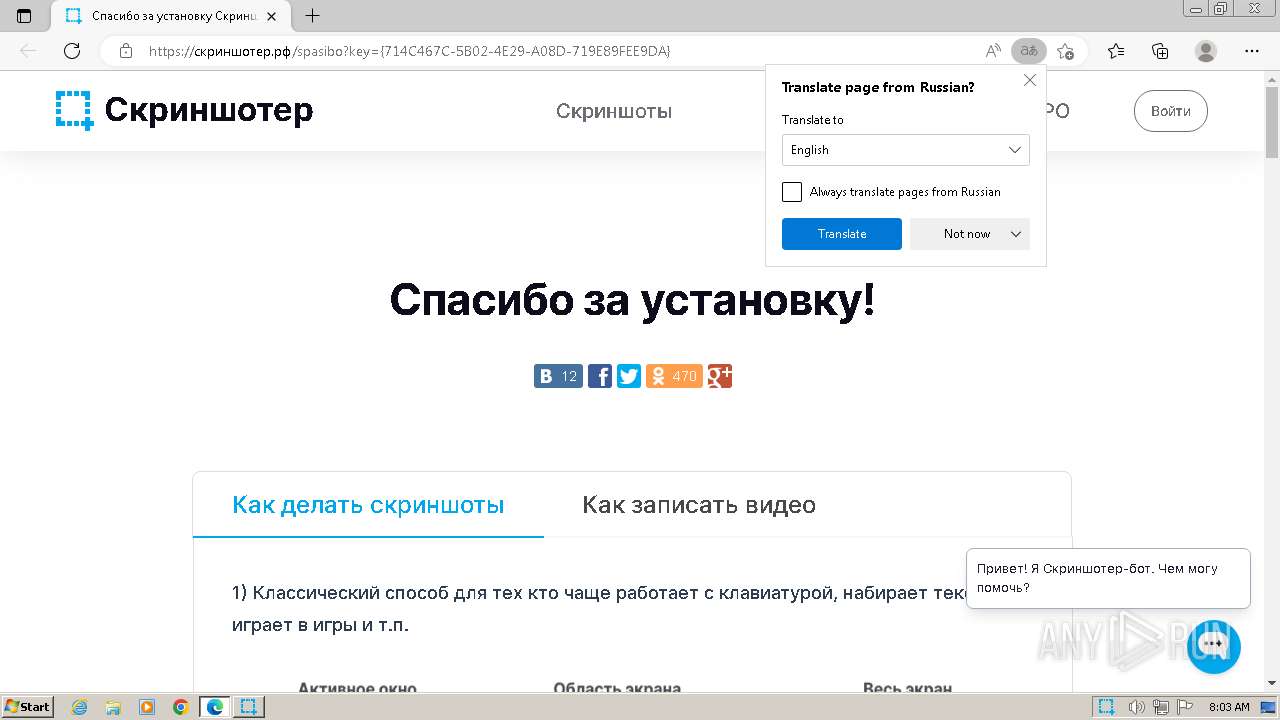Click the Read aloud icon
Viewport: 1280px width, 720px height.
coord(993,51)
